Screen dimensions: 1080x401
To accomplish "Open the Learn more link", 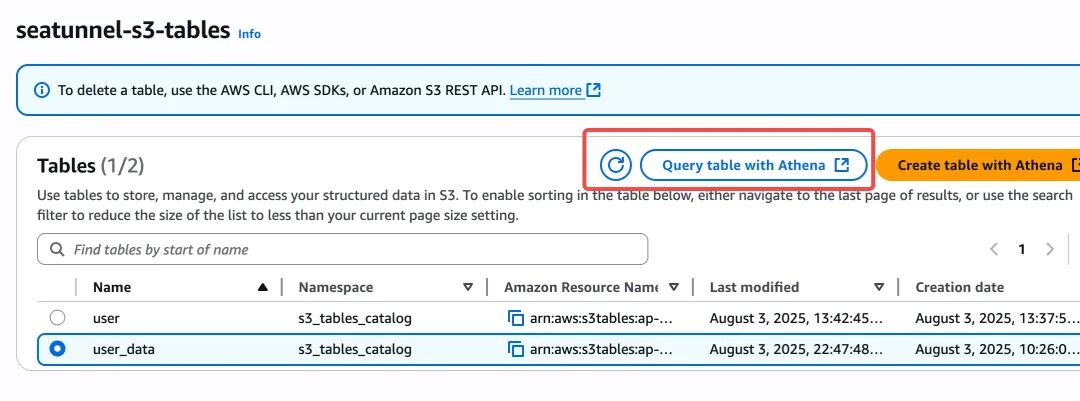I will [x=546, y=90].
